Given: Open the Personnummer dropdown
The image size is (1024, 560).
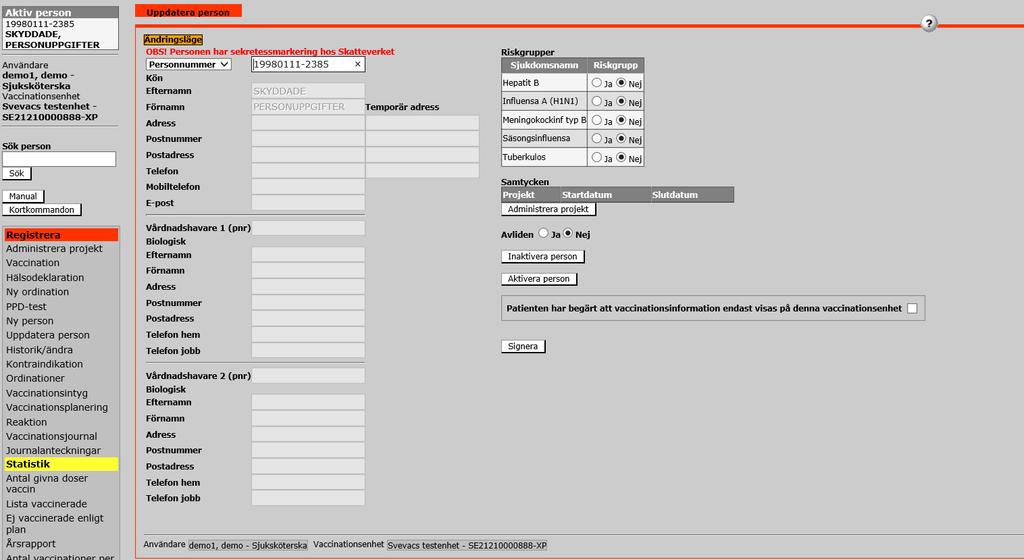Looking at the screenshot, I should click(188, 64).
